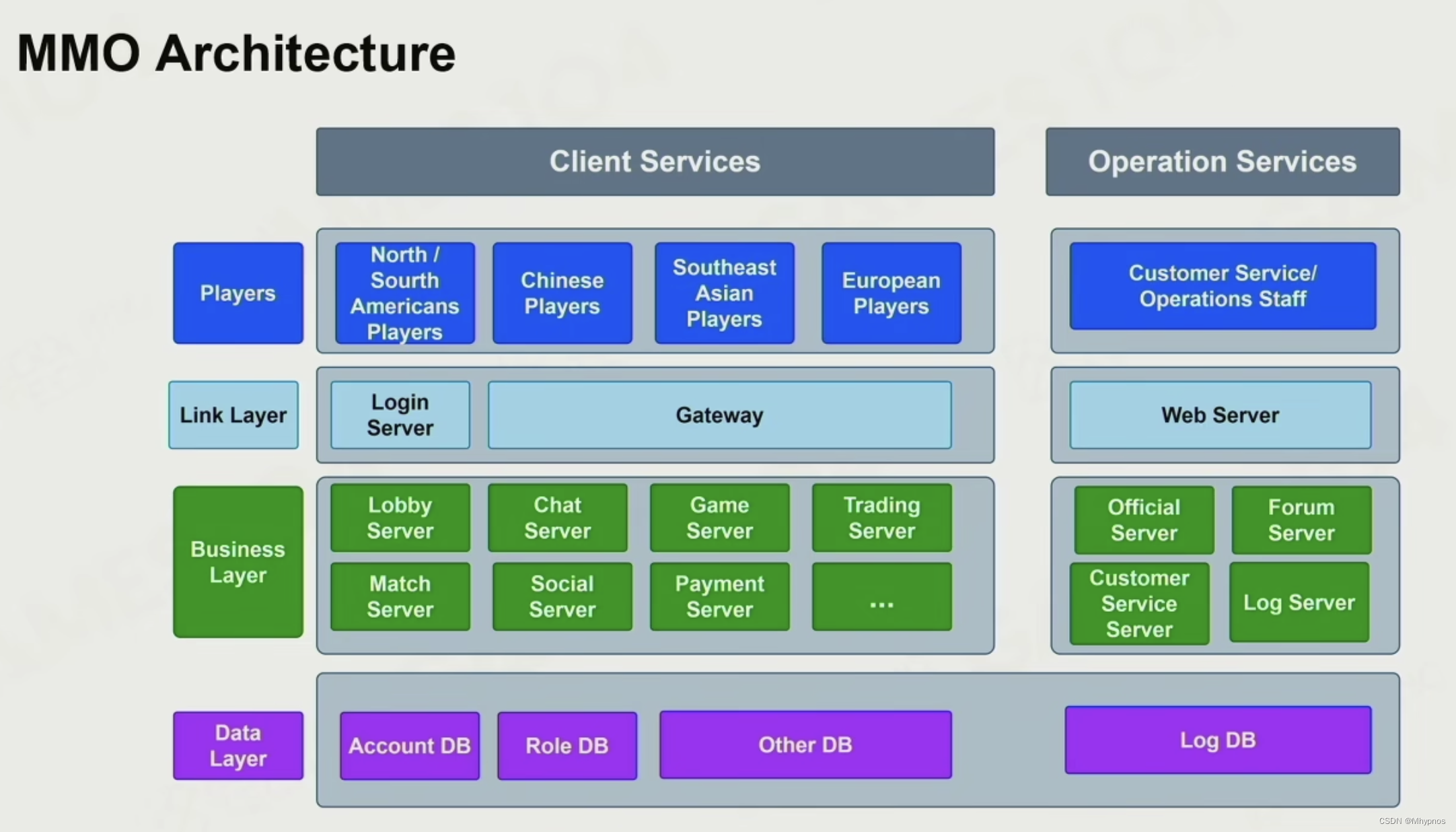This screenshot has height=832, width=1456.
Task: Click the Chat Server block
Action: click(x=557, y=518)
